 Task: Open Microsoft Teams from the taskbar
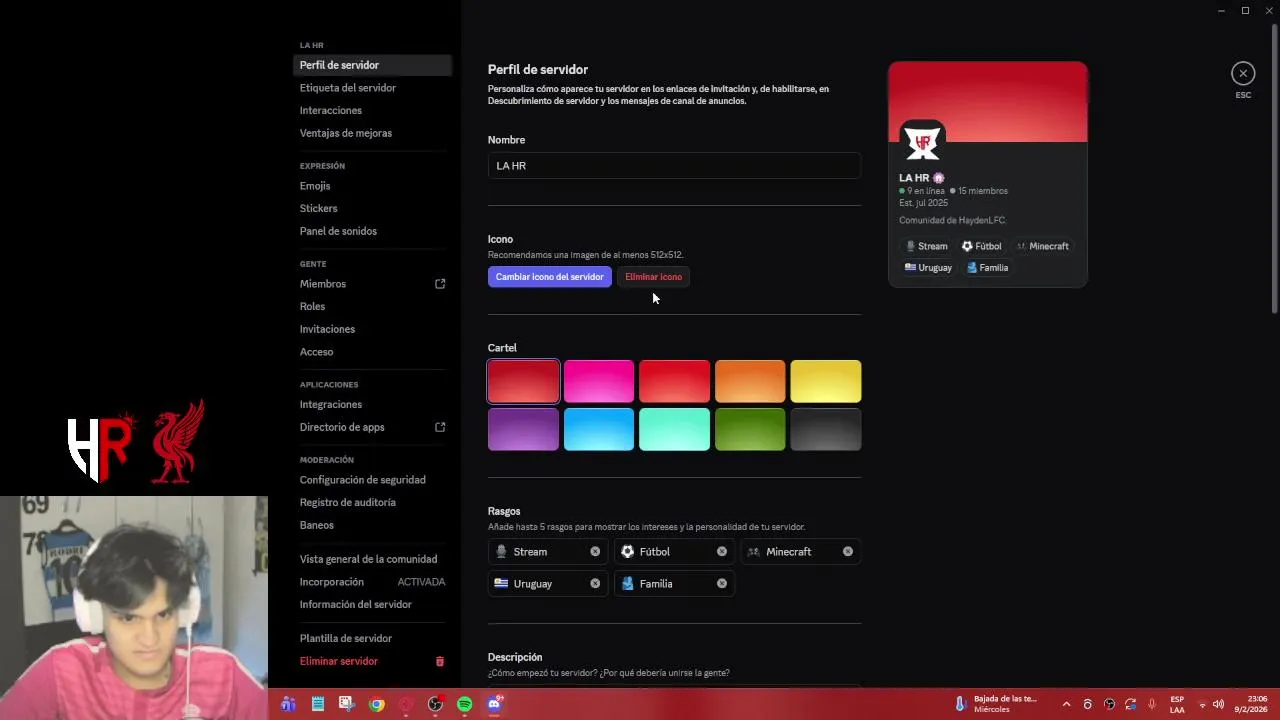288,704
